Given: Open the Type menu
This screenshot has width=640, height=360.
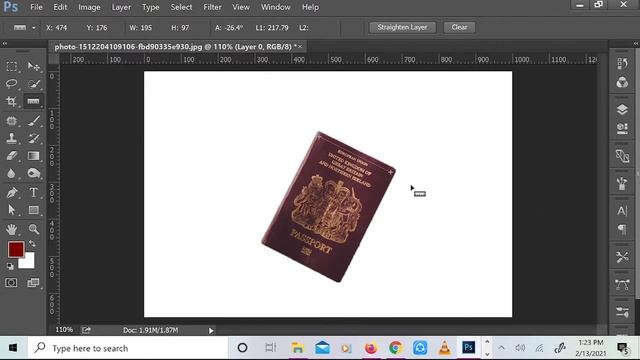Looking at the screenshot, I should [151, 7].
